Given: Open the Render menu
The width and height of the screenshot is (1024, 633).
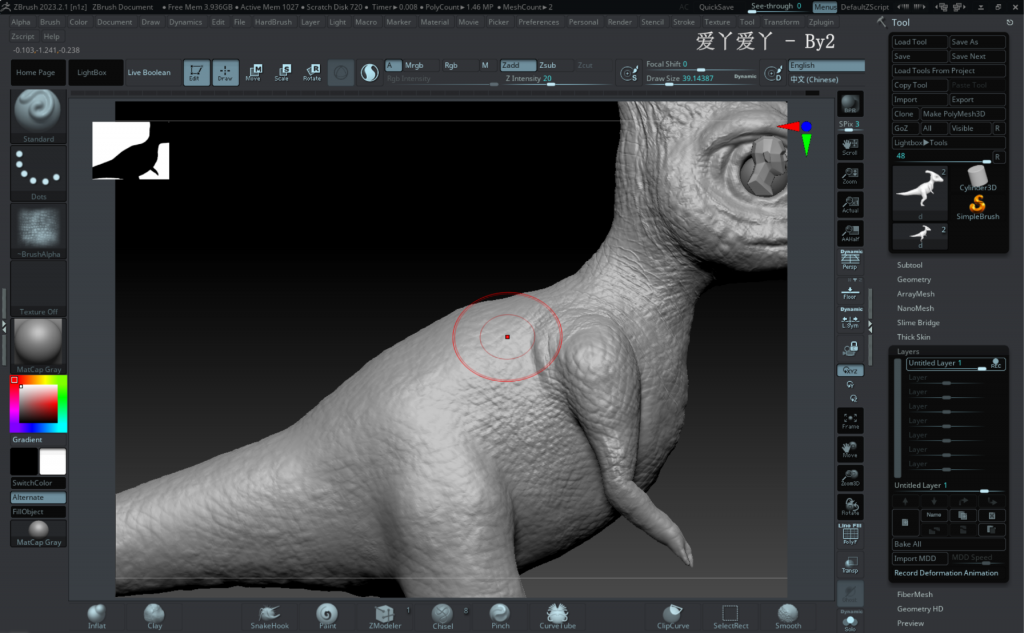Looking at the screenshot, I should pos(620,22).
